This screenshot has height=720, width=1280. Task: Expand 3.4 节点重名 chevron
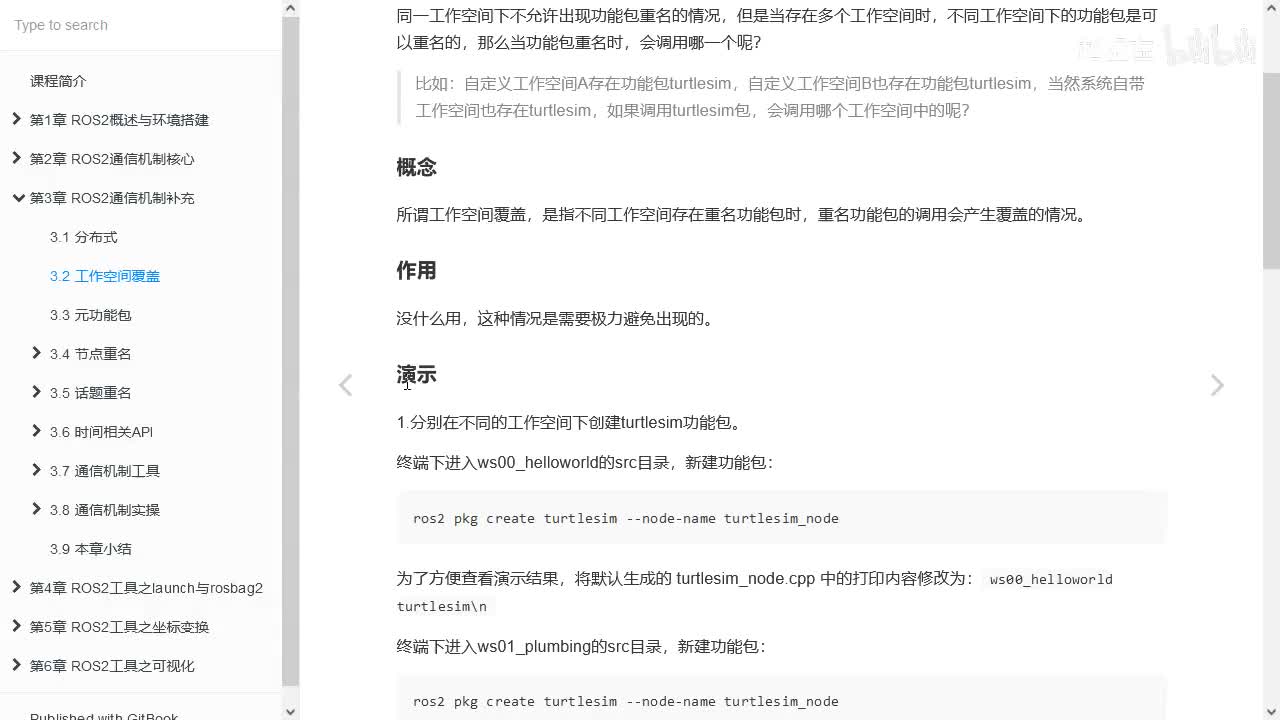tap(36, 353)
